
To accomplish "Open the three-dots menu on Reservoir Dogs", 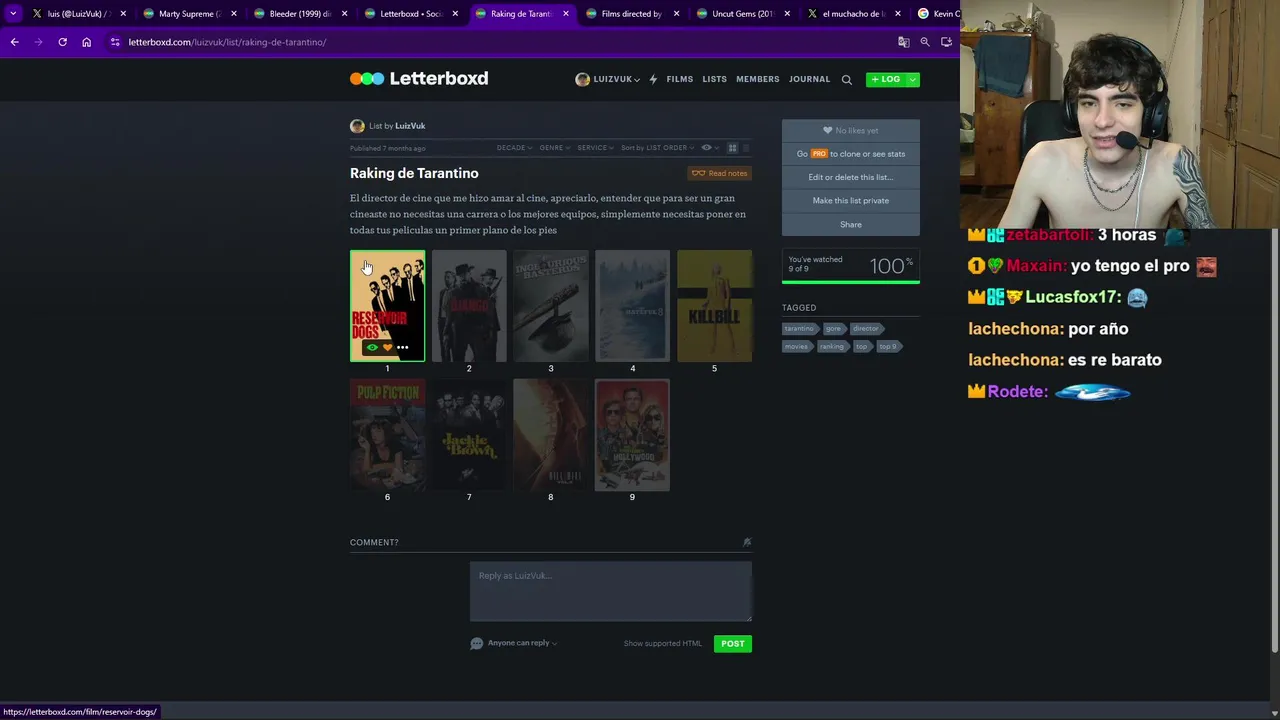I will coord(402,347).
